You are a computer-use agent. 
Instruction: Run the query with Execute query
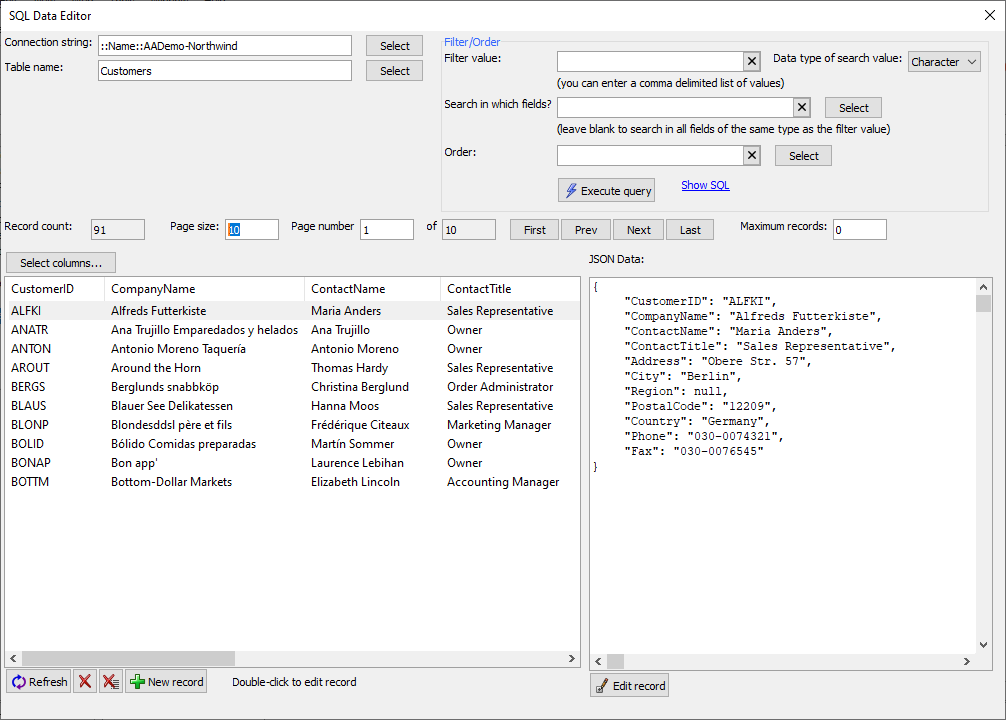(606, 191)
